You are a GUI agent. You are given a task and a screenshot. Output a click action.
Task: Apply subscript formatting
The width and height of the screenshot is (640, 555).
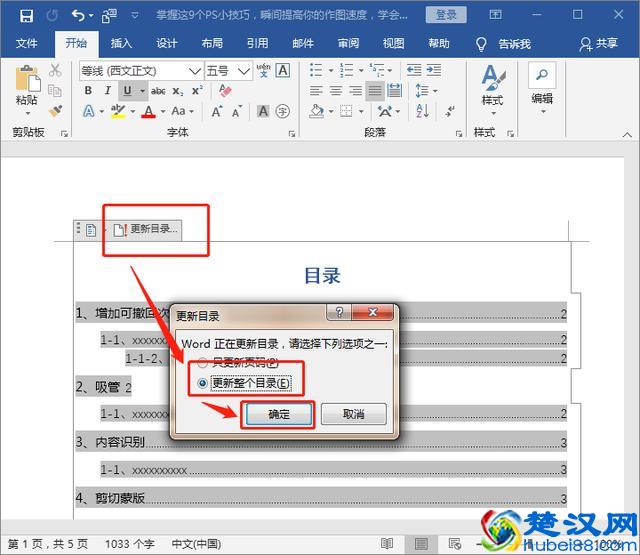(178, 91)
